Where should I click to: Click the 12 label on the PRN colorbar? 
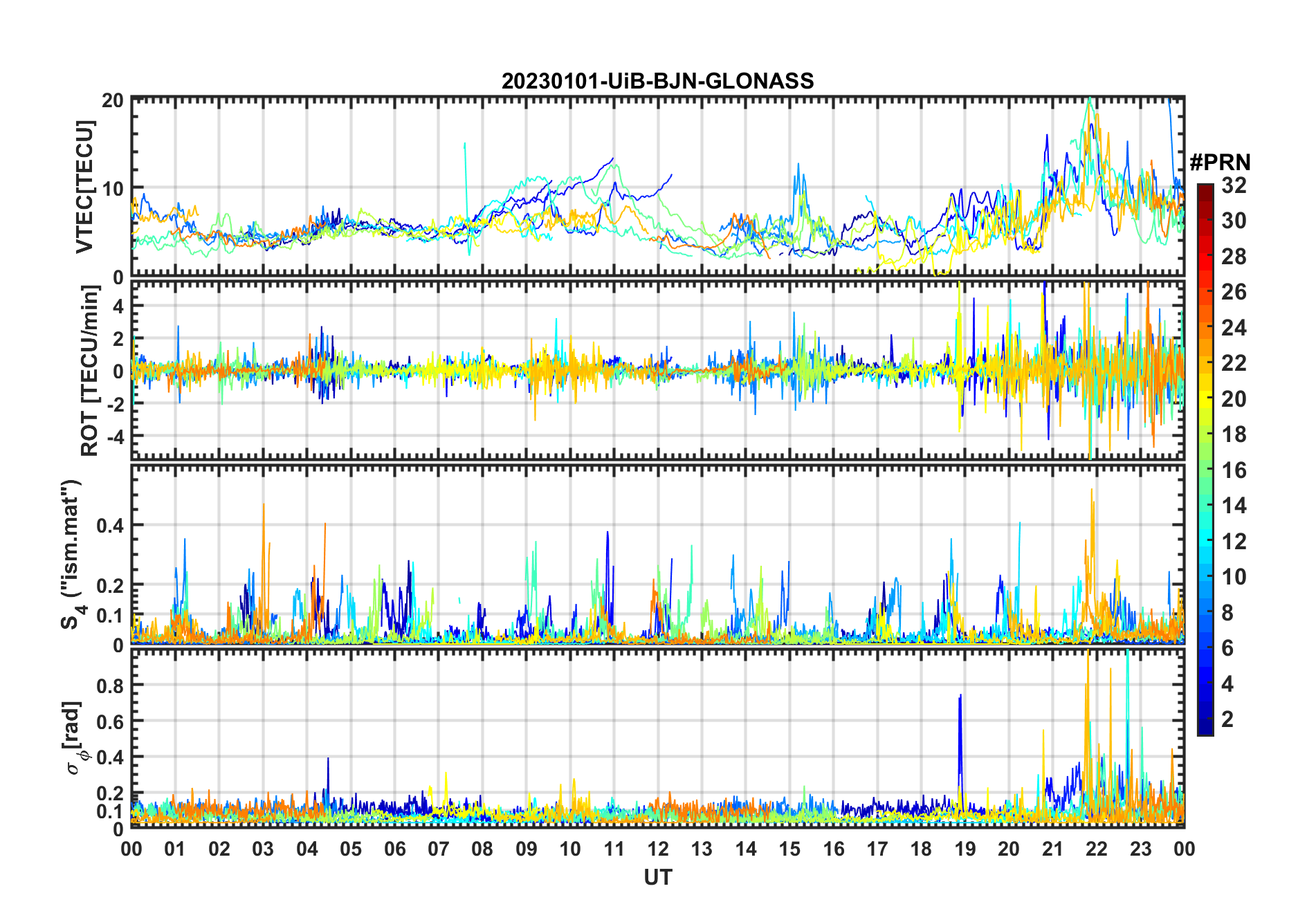tap(1234, 541)
